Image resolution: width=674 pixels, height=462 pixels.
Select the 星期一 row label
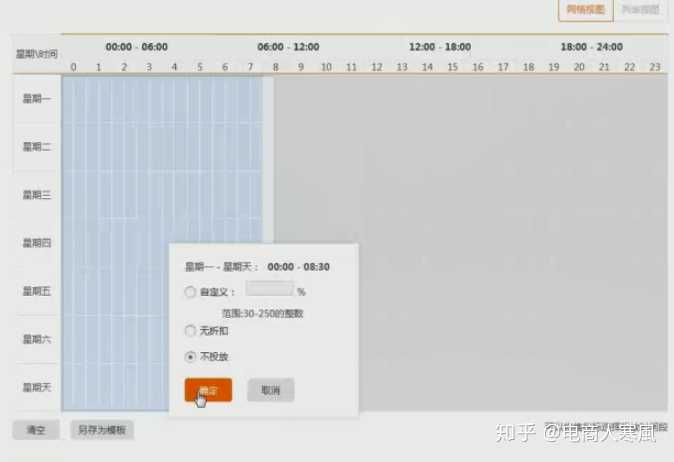(37, 98)
